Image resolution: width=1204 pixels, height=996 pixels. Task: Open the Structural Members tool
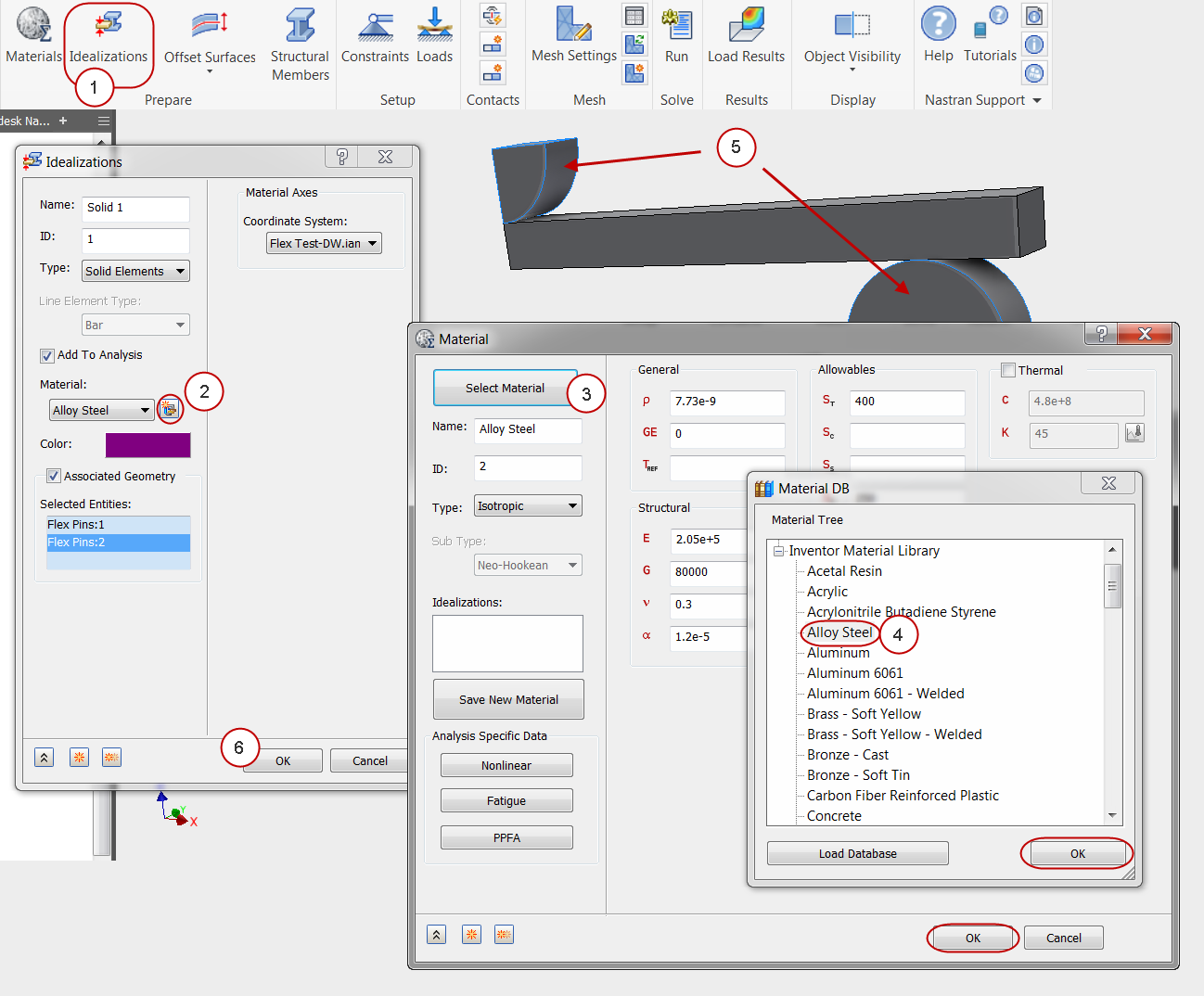pos(300,45)
